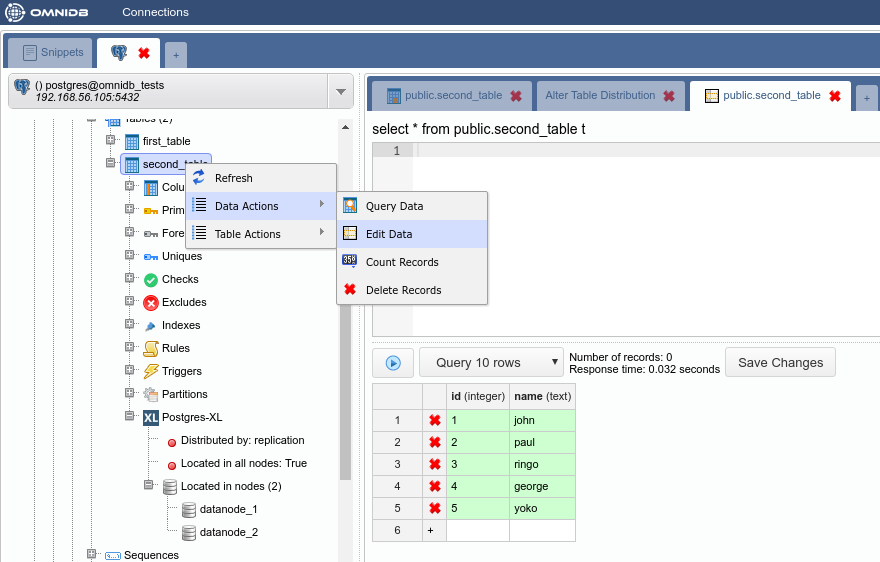Click the SQL editor line 1 field
Screen dimensions: 880x562
640,151
